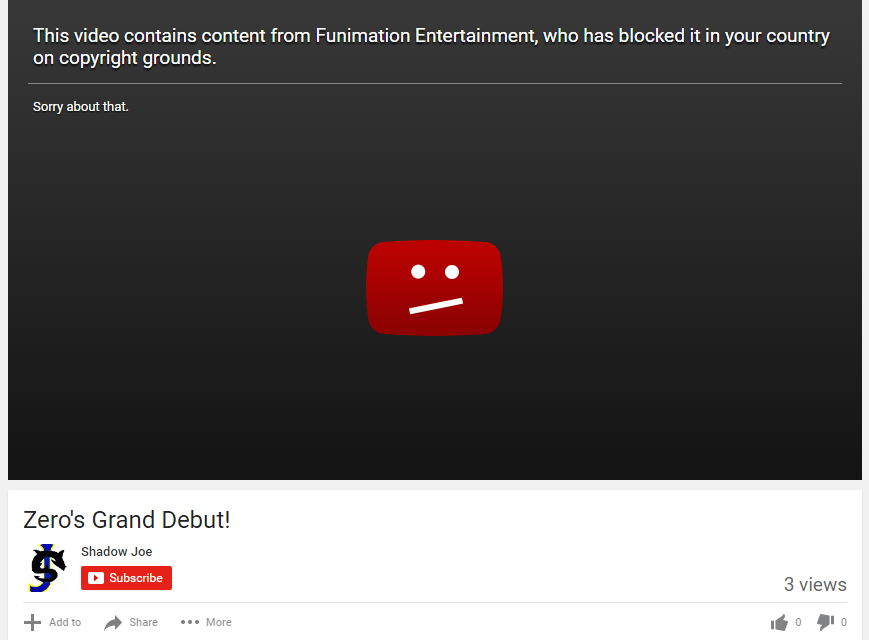
Task: Click the plus icon beside Add to
Action: point(32,622)
